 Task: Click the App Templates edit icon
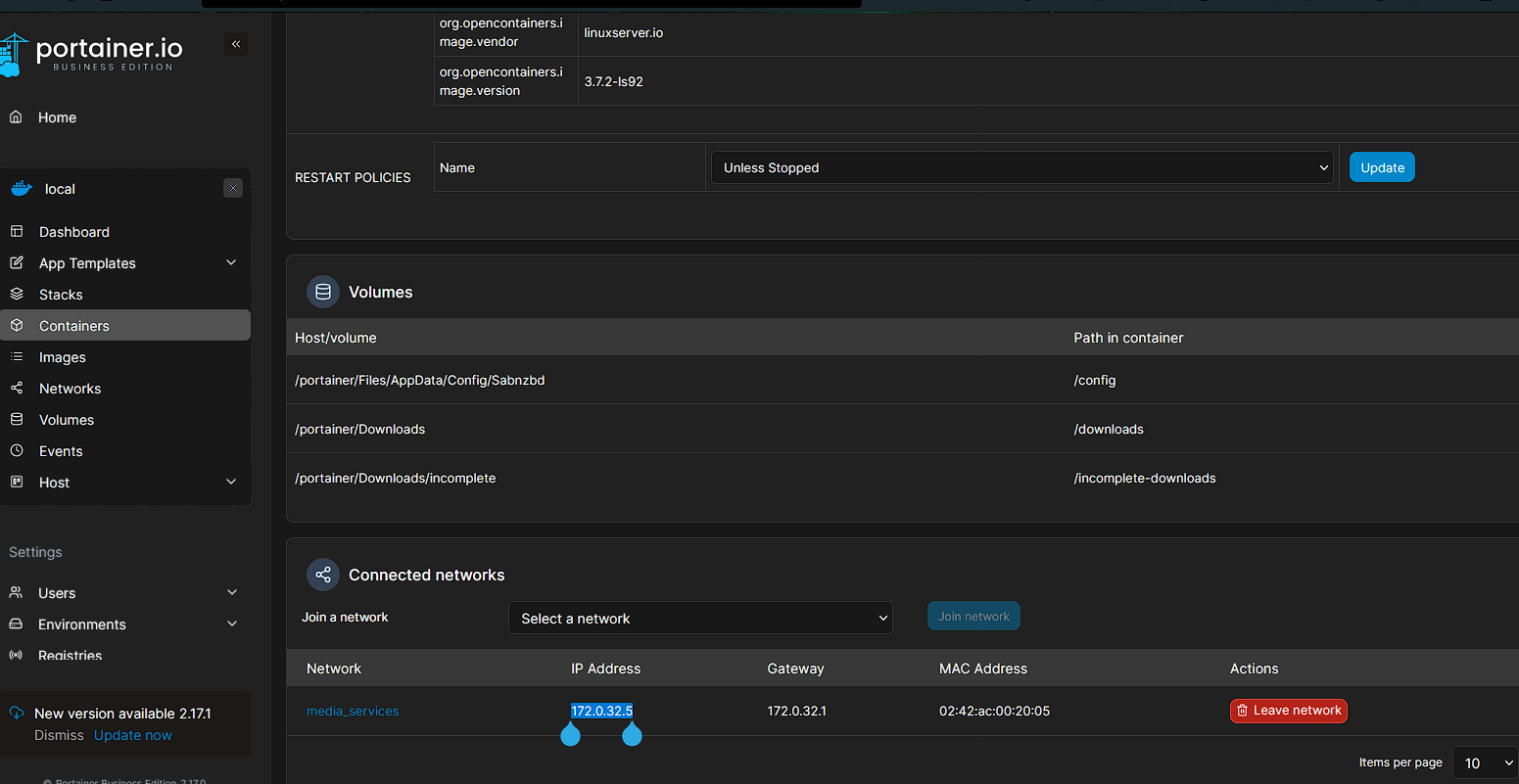(x=16, y=263)
